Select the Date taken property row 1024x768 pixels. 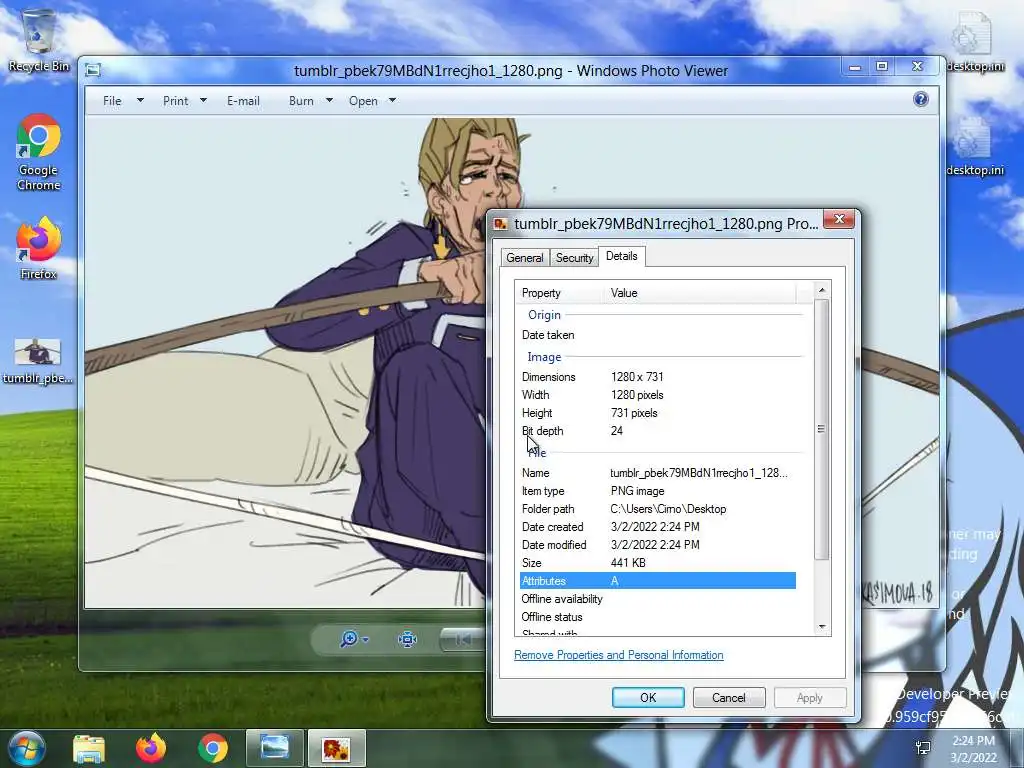658,335
